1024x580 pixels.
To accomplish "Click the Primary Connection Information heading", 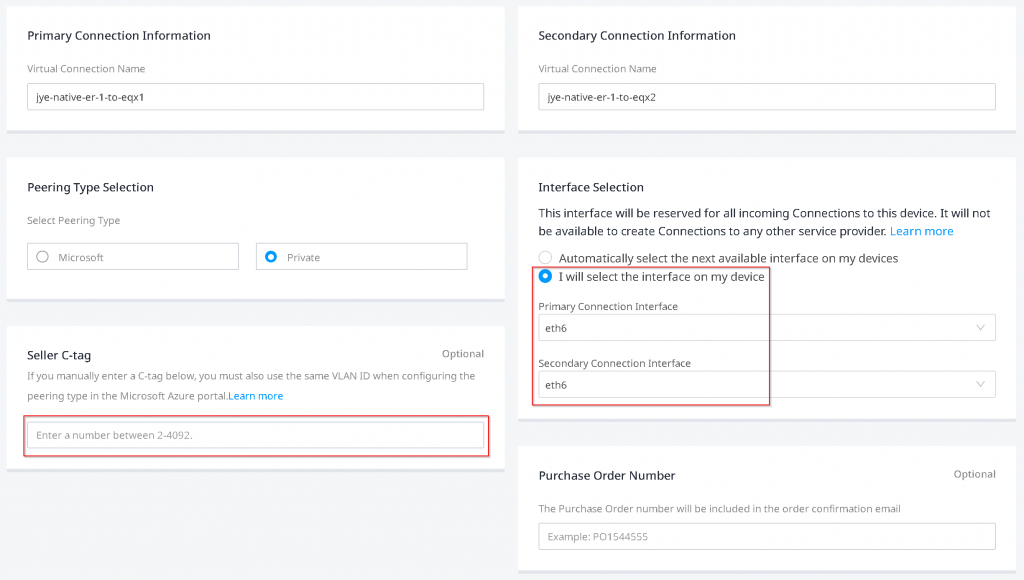I will tap(119, 36).
